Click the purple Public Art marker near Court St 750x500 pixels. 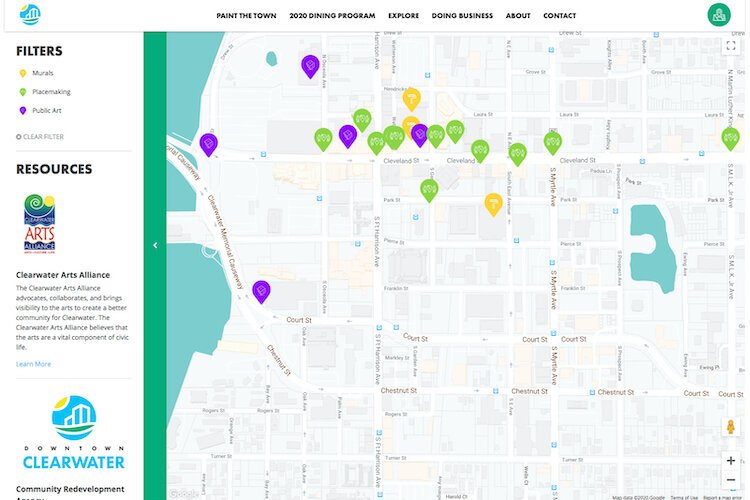point(261,290)
